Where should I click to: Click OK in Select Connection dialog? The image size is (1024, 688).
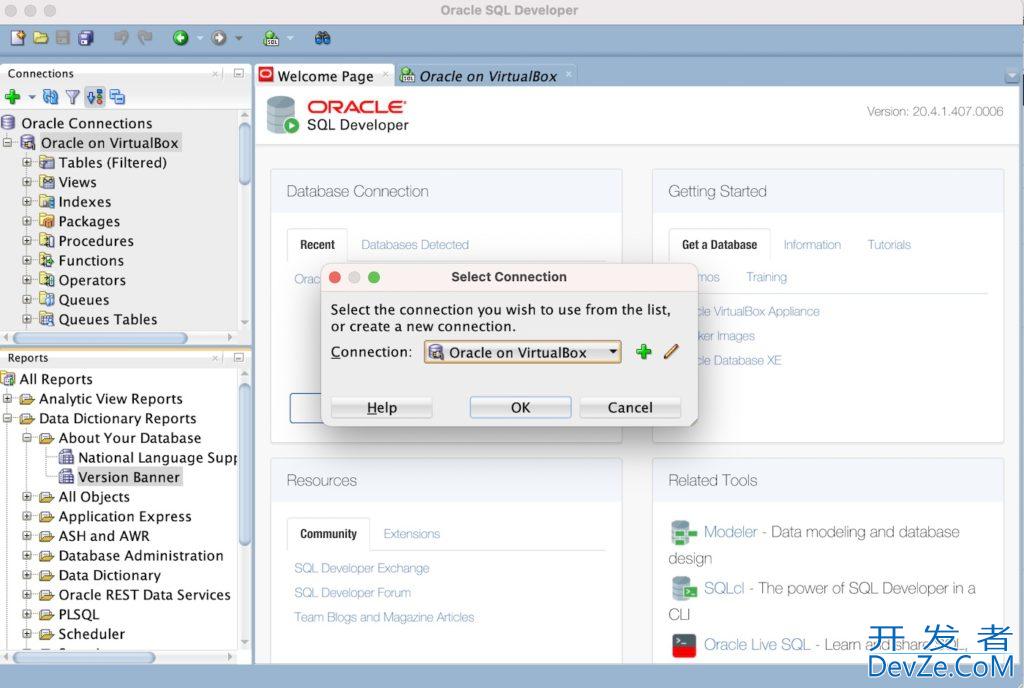[x=520, y=407]
